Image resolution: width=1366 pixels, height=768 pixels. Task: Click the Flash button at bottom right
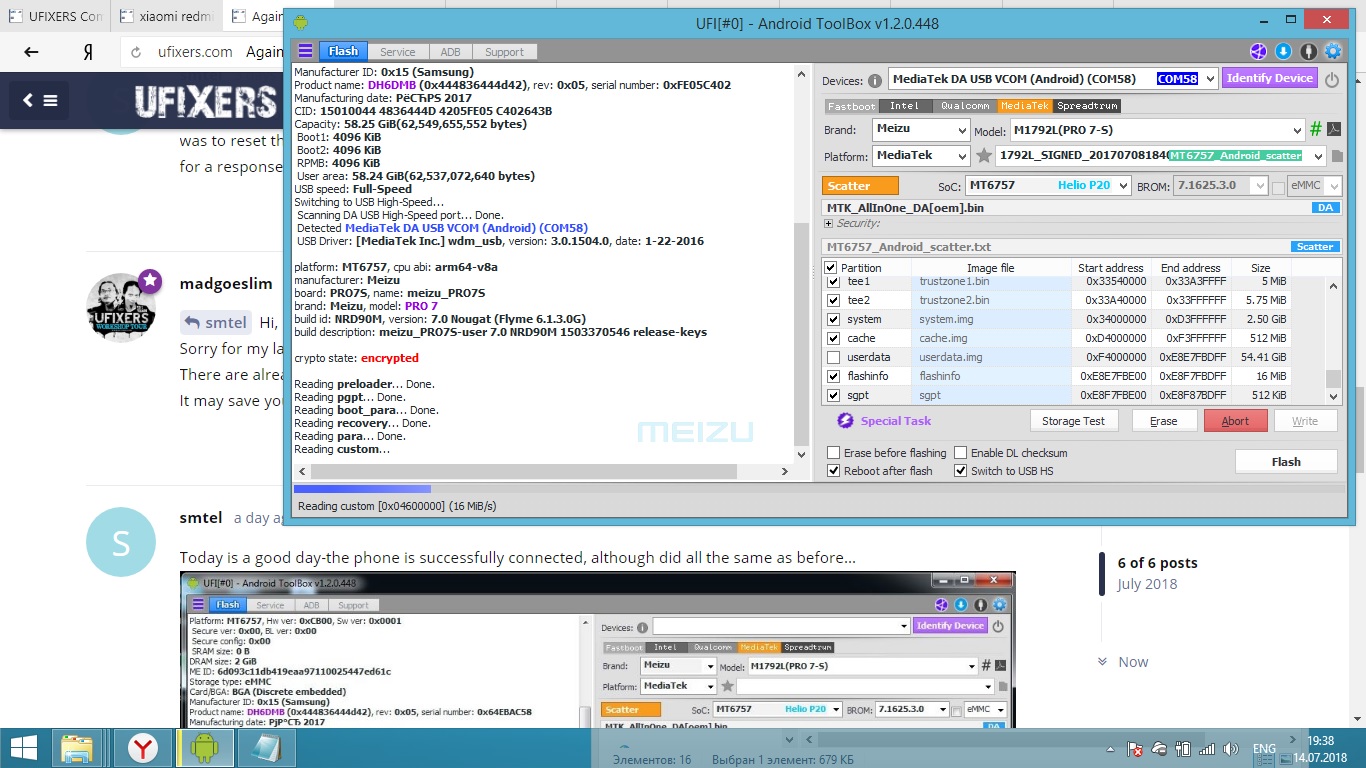point(1286,461)
